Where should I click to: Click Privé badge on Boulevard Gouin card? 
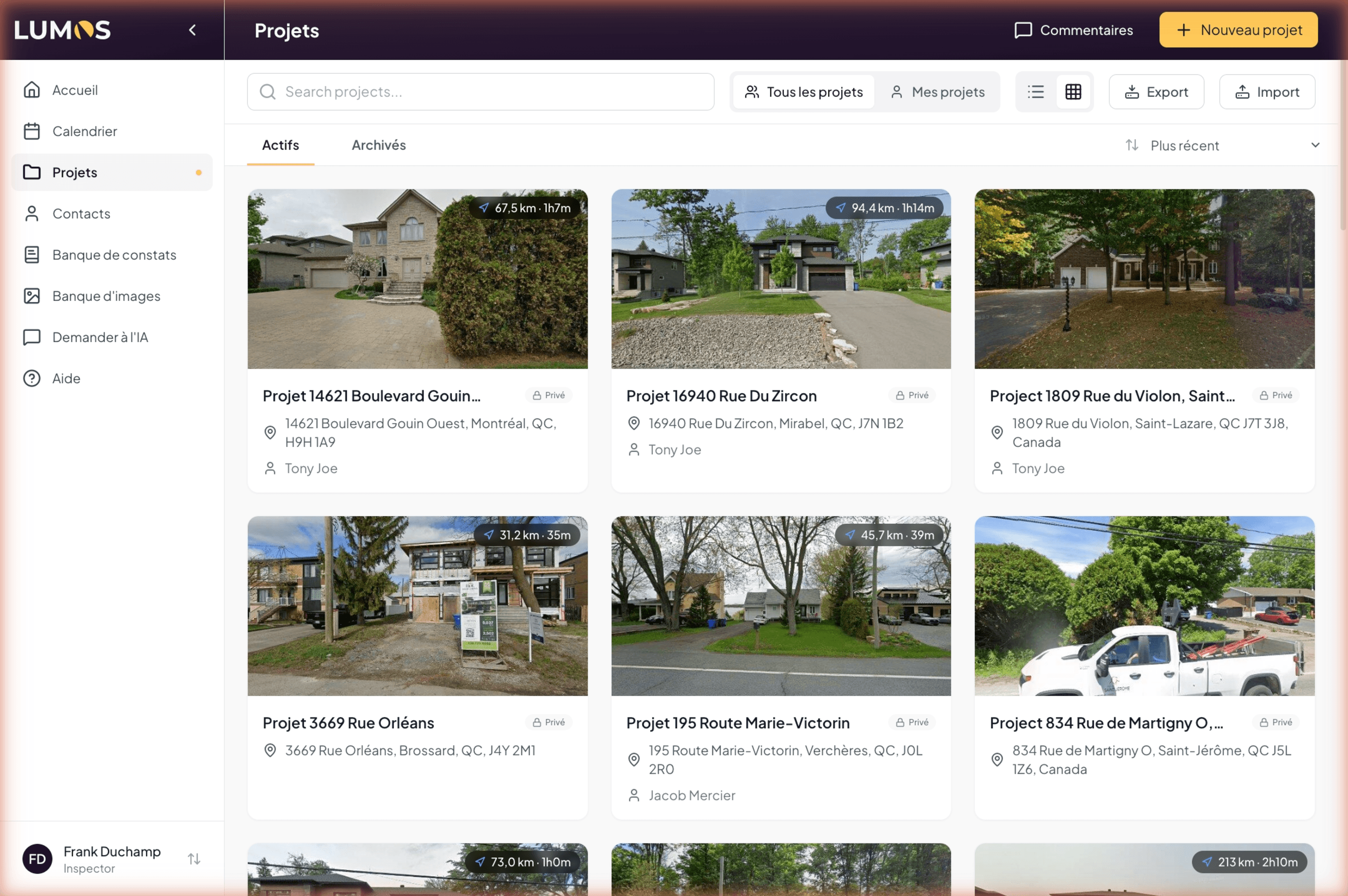coord(549,396)
